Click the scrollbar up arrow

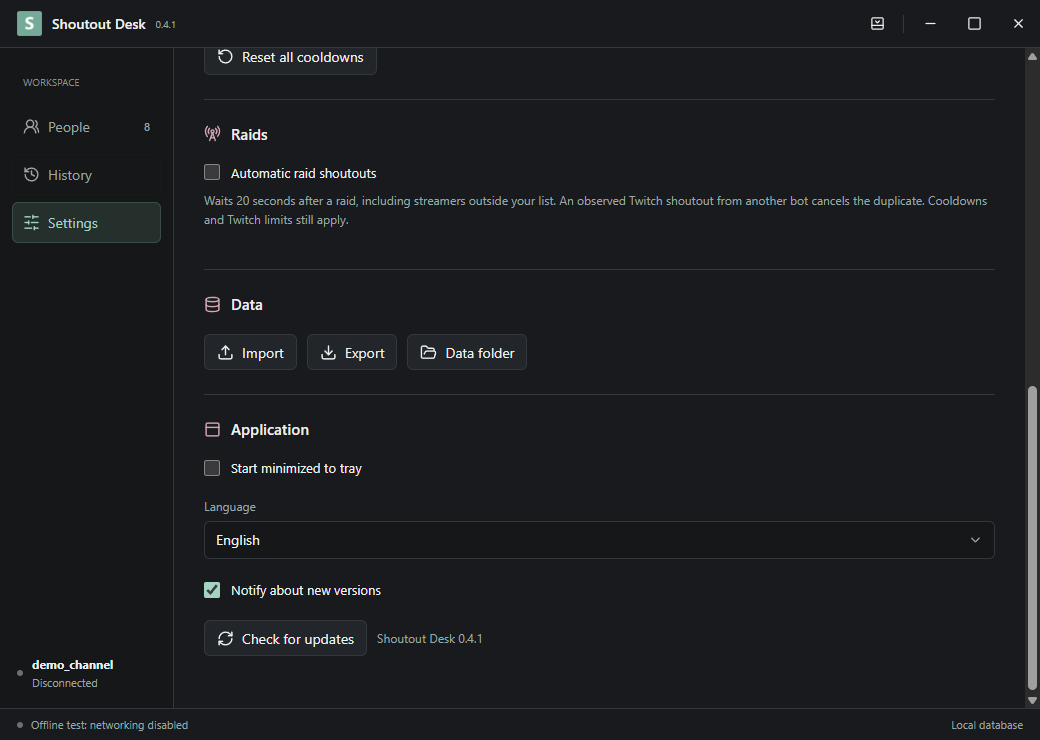click(x=1032, y=57)
